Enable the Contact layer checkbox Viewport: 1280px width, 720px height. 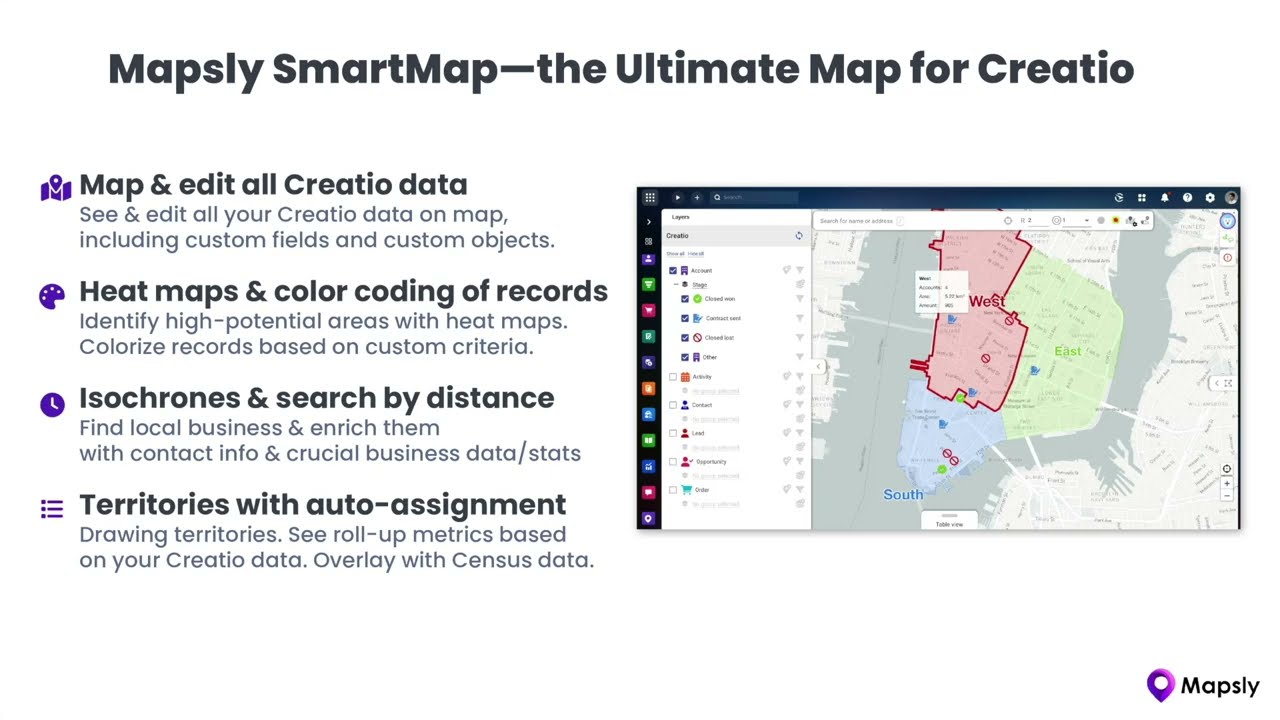[x=673, y=405]
